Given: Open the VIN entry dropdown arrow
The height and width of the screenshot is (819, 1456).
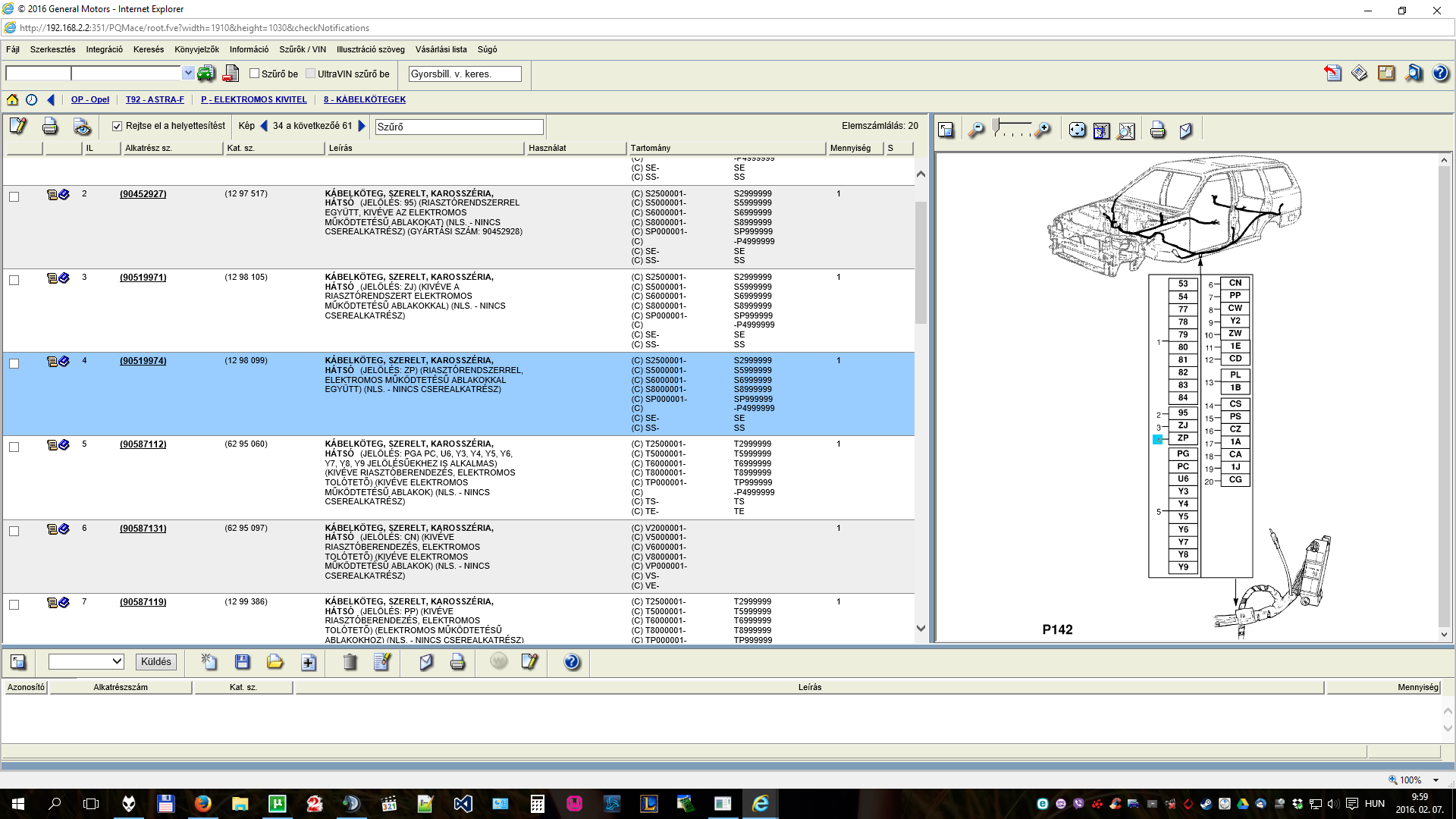Looking at the screenshot, I should click(x=187, y=74).
